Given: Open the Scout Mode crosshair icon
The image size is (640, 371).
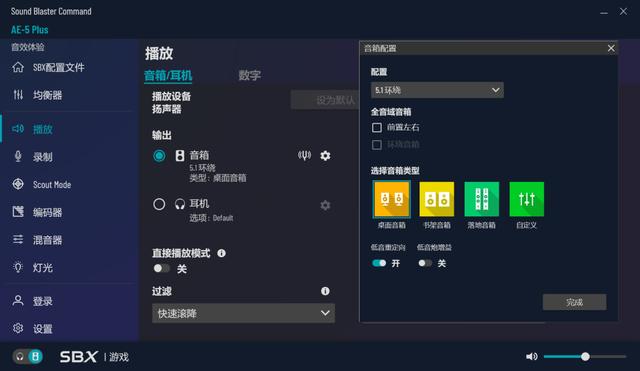Looking at the screenshot, I should tap(18, 184).
